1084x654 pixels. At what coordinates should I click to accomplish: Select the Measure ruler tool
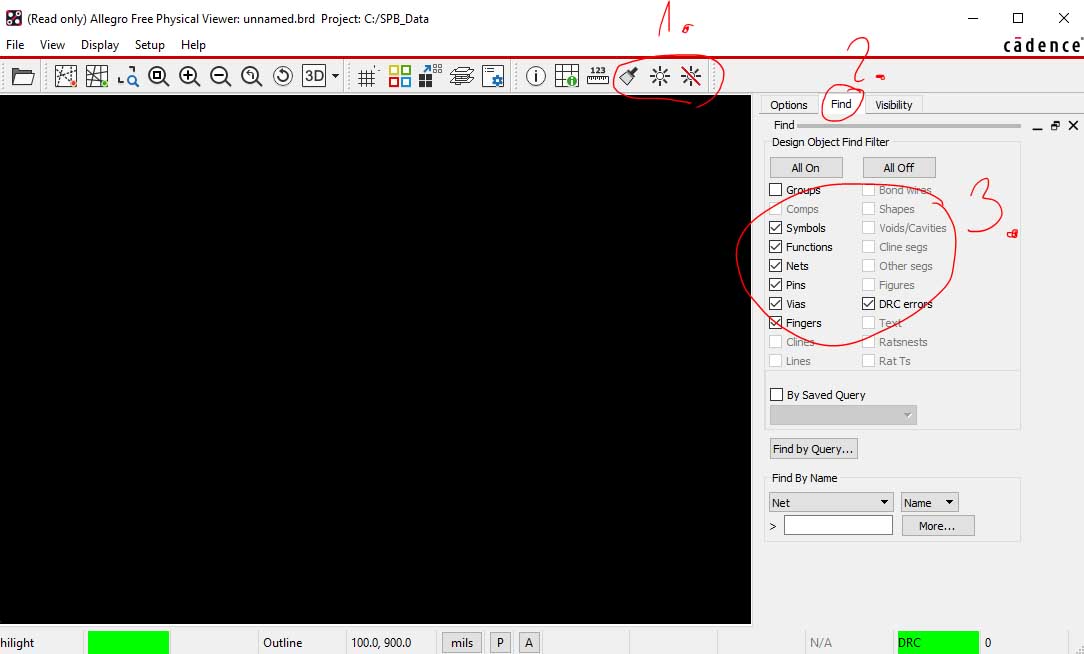(598, 76)
